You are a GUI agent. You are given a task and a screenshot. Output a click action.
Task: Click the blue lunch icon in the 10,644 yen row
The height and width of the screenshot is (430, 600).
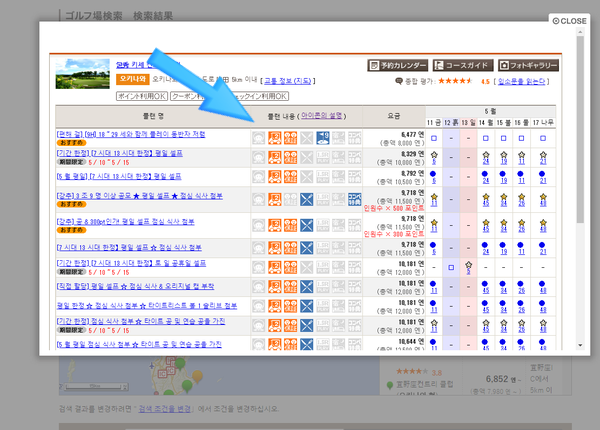(x=307, y=344)
